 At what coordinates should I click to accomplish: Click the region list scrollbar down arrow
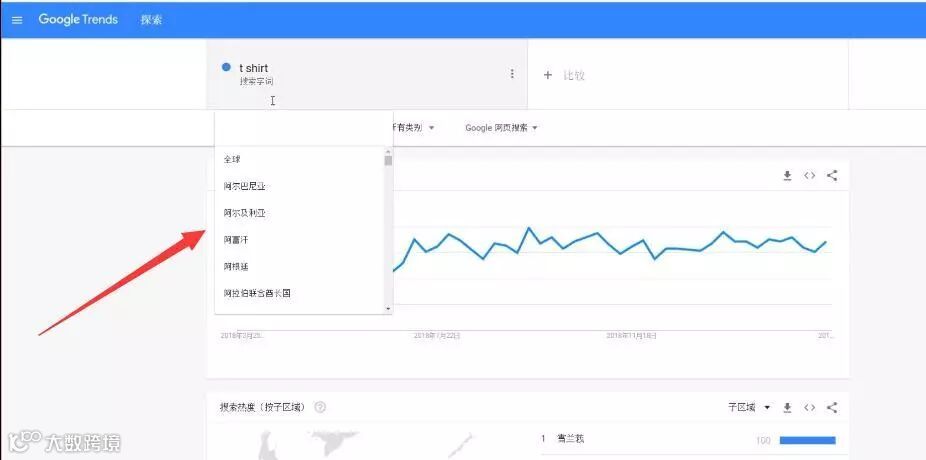tap(388, 309)
